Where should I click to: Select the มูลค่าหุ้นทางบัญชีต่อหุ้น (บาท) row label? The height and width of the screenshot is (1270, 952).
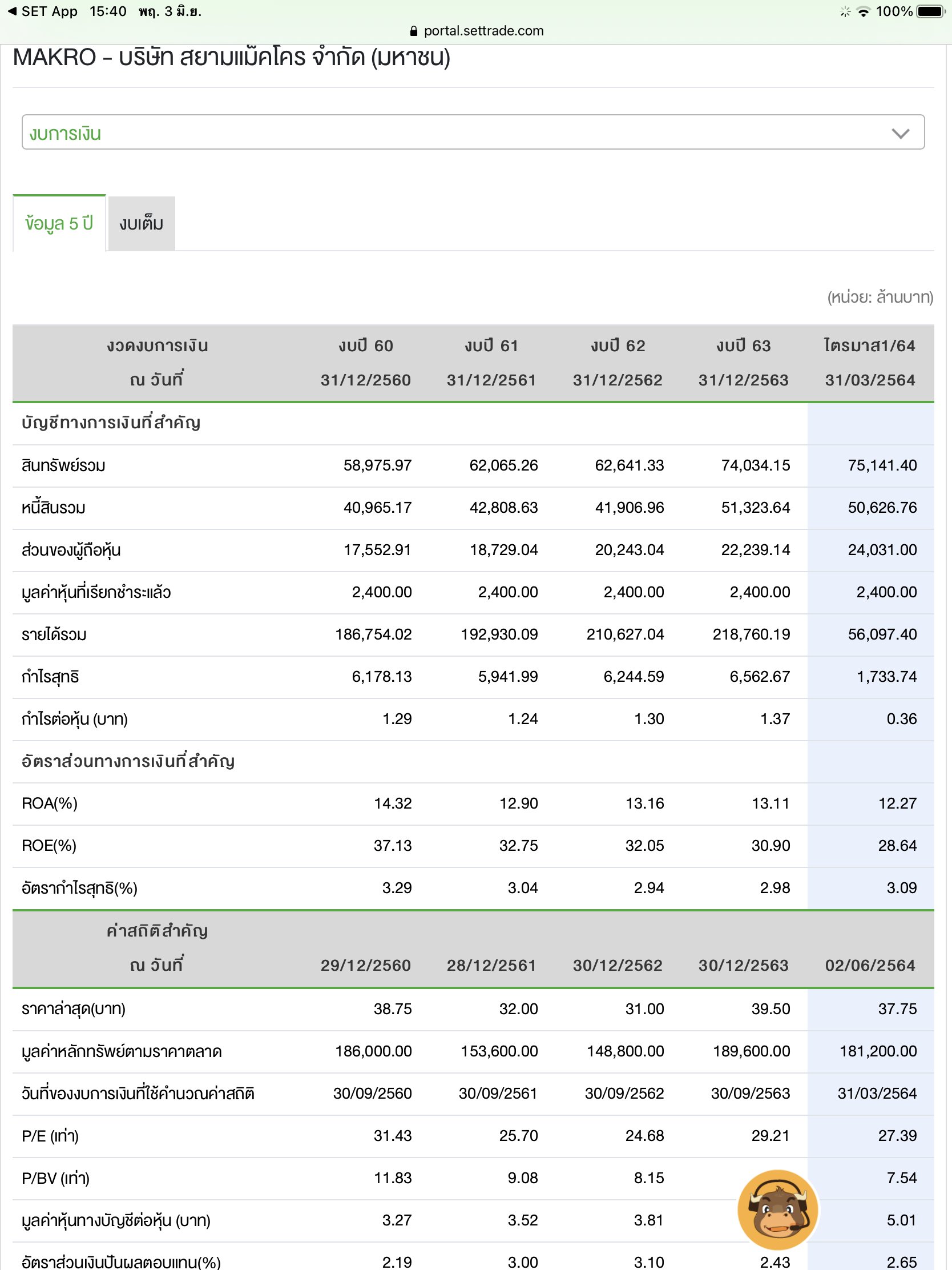click(116, 1220)
